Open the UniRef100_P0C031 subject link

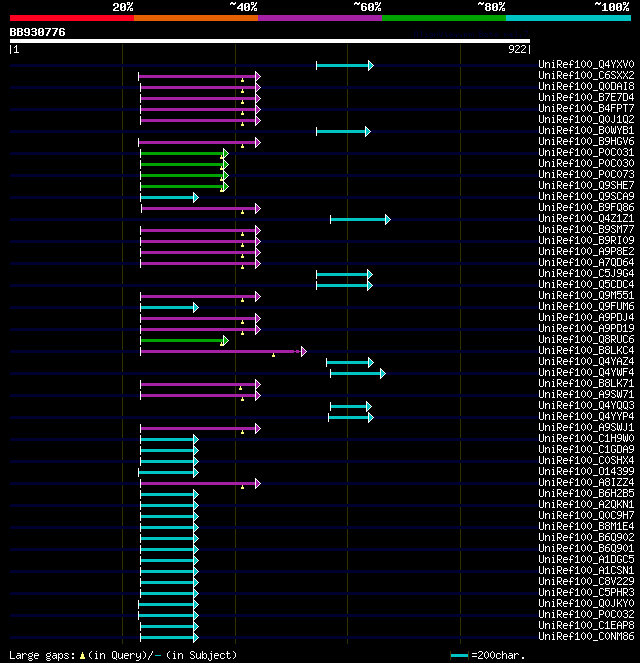586,152
